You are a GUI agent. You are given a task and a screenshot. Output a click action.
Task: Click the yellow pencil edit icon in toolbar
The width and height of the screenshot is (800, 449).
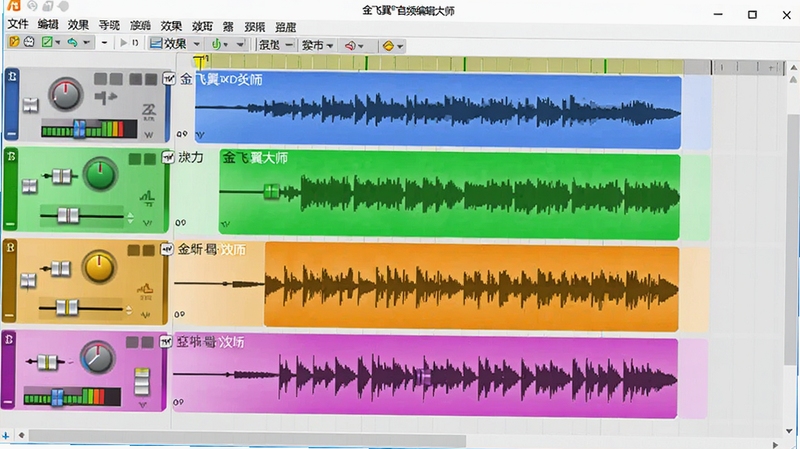[14, 42]
